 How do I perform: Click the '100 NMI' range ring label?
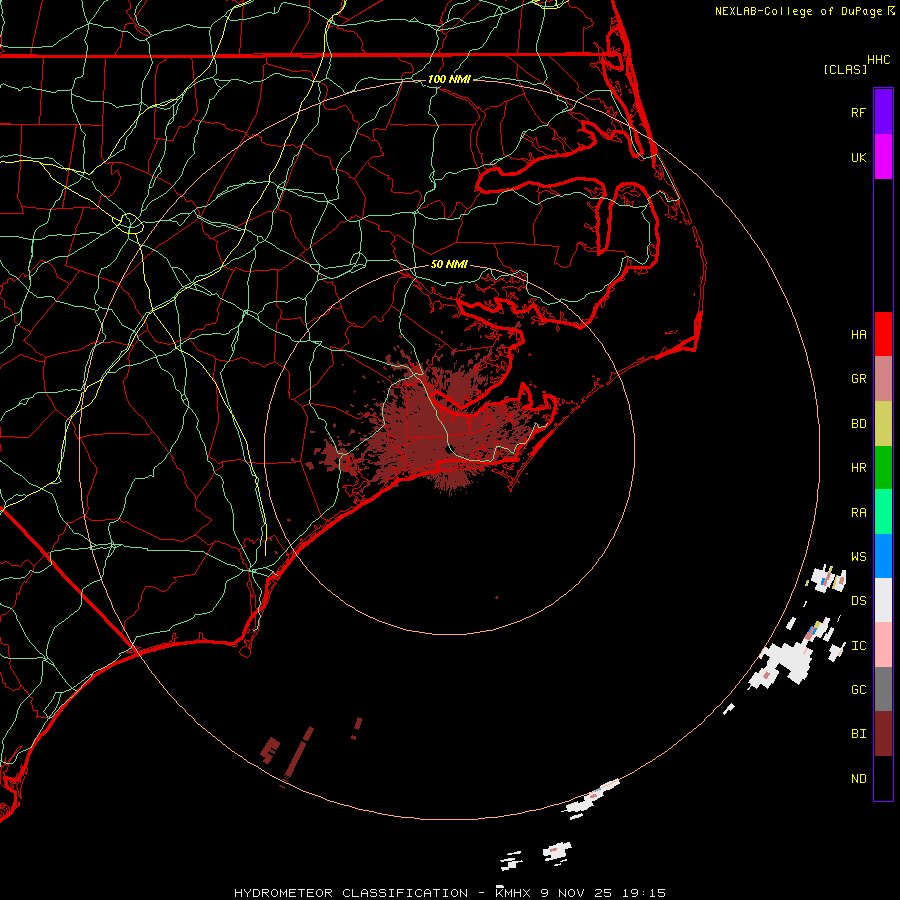(x=449, y=79)
